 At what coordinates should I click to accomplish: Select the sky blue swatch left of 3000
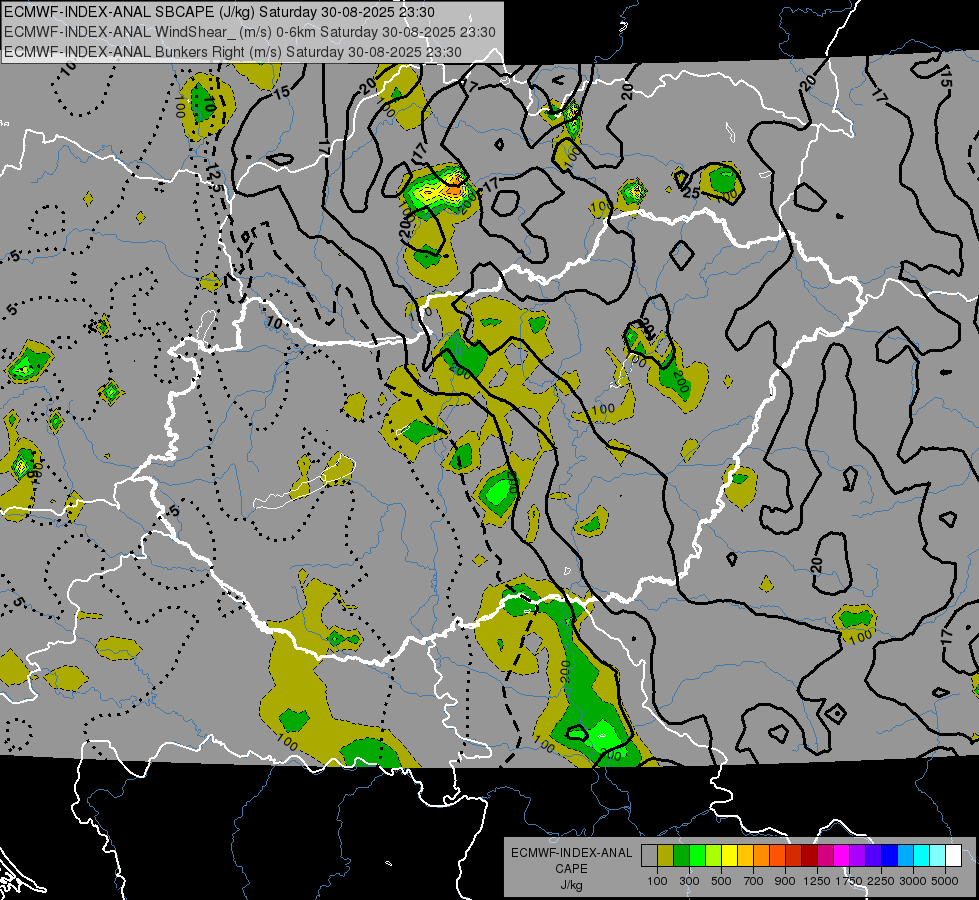click(x=905, y=856)
